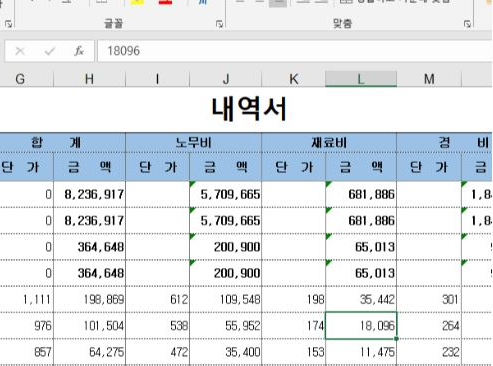The image size is (493, 366).
Task: Select the cell containing 857
Action: pos(27,352)
